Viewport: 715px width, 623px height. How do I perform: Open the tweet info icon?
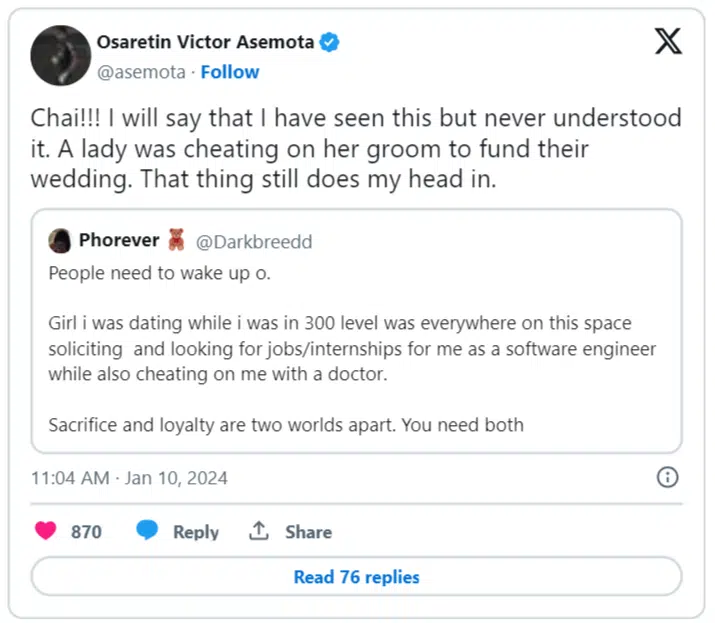(668, 477)
